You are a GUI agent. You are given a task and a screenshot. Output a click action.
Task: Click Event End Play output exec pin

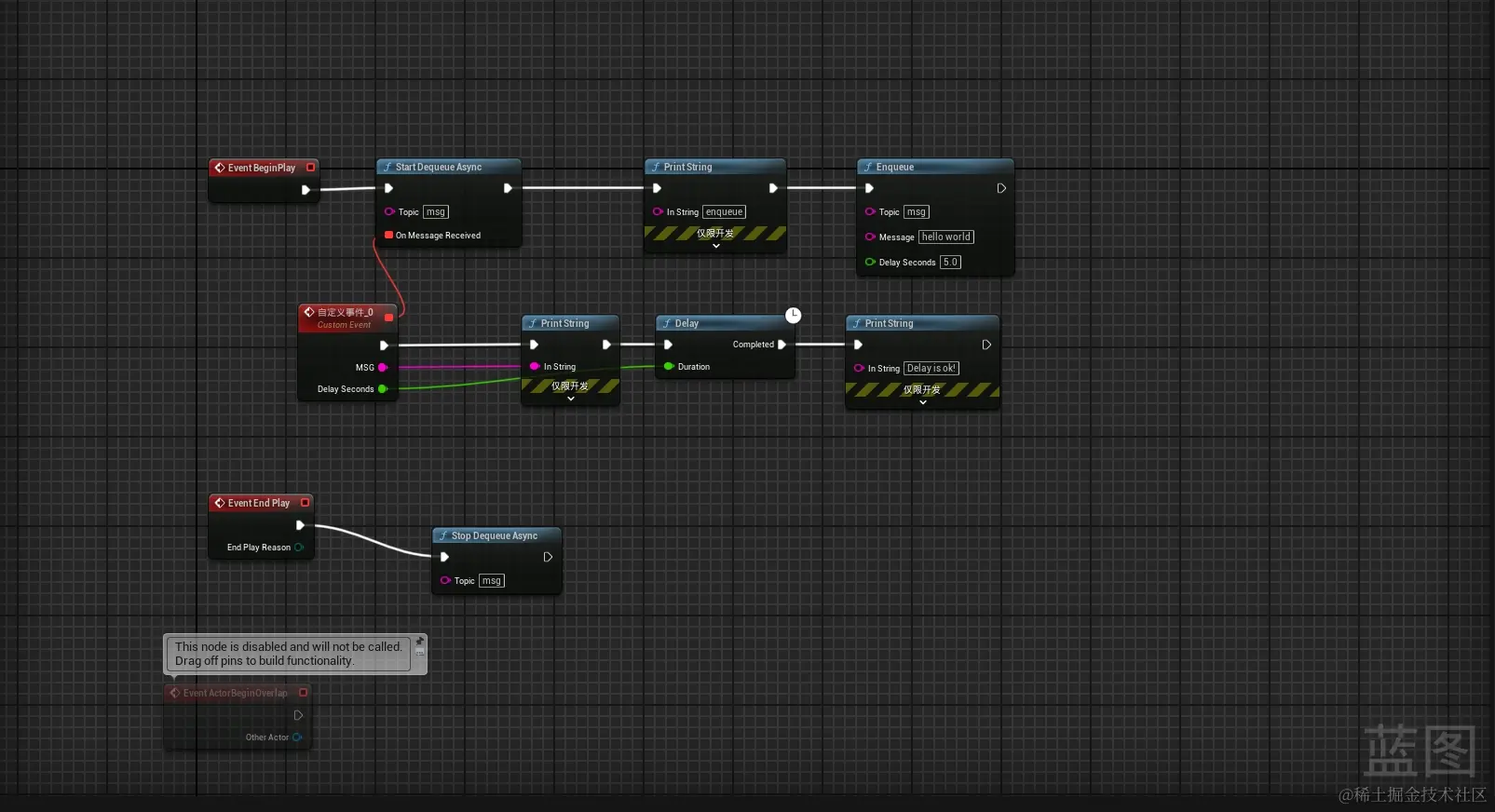[x=300, y=525]
